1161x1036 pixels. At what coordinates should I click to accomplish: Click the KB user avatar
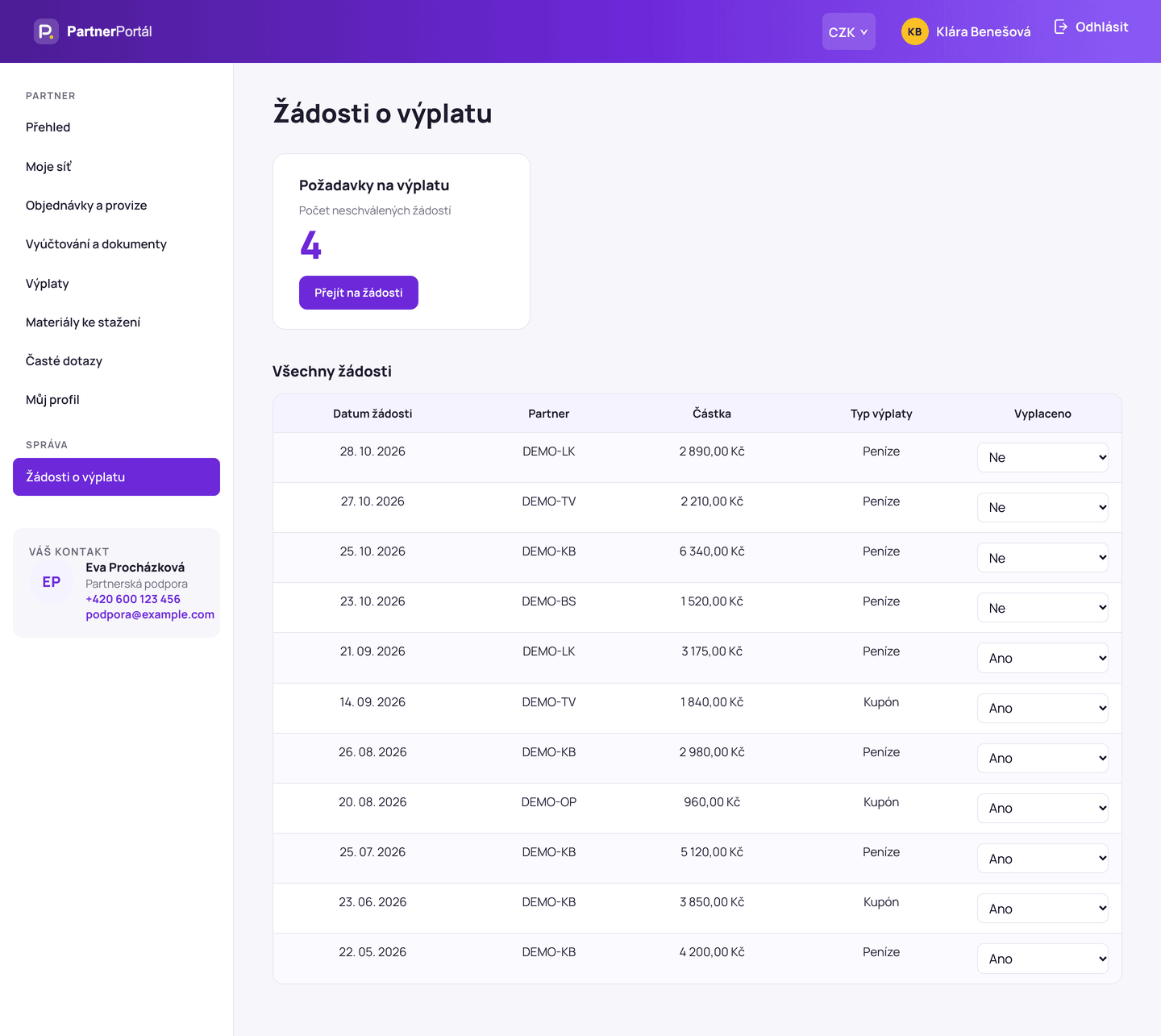[x=914, y=31]
